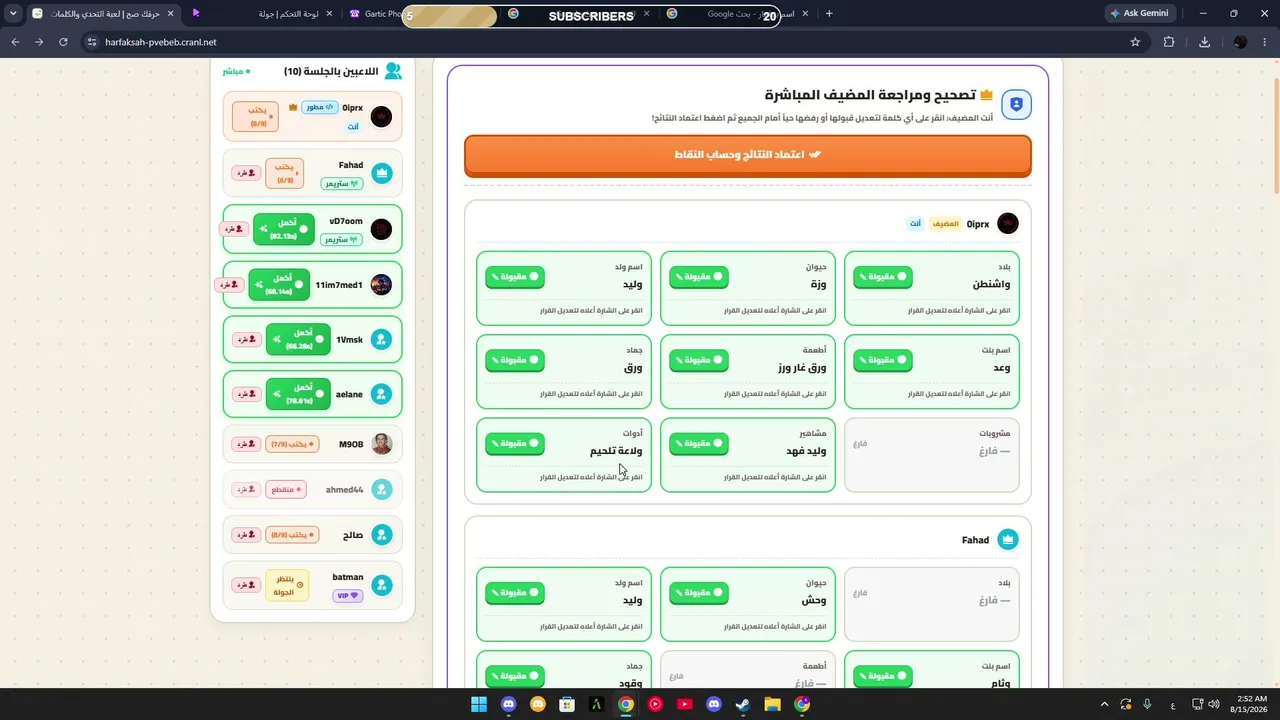Image resolution: width=1280 pixels, height=720 pixels.
Task: Click صالح's avatar icon
Action: pos(381,535)
